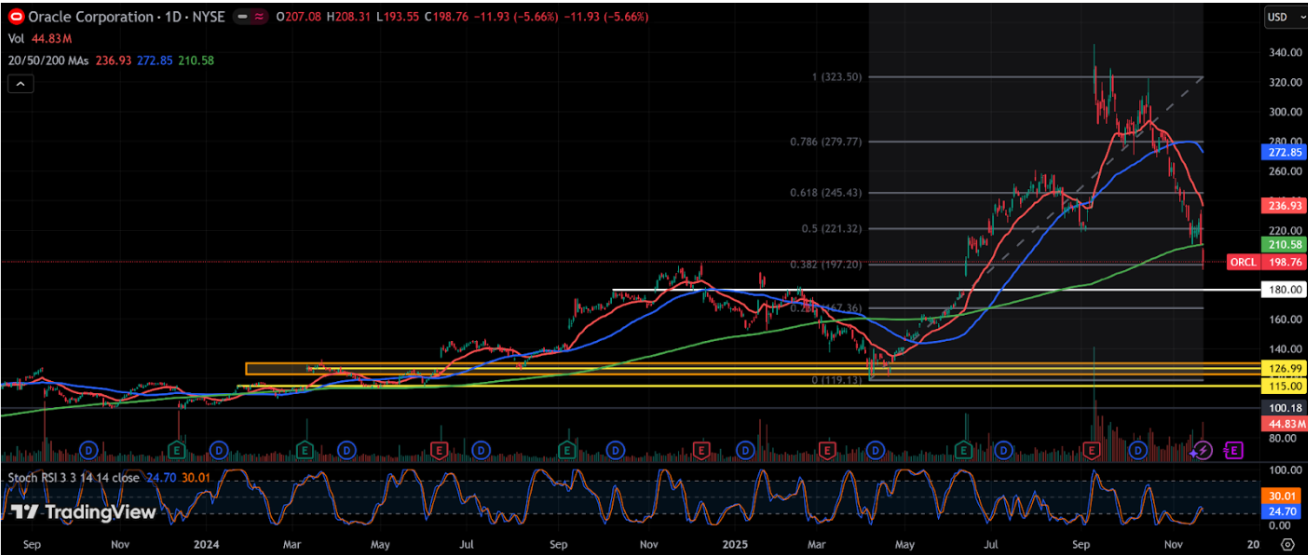1308x555 pixels.
Task: Click the first green E earnings marker
Action: pos(179,451)
